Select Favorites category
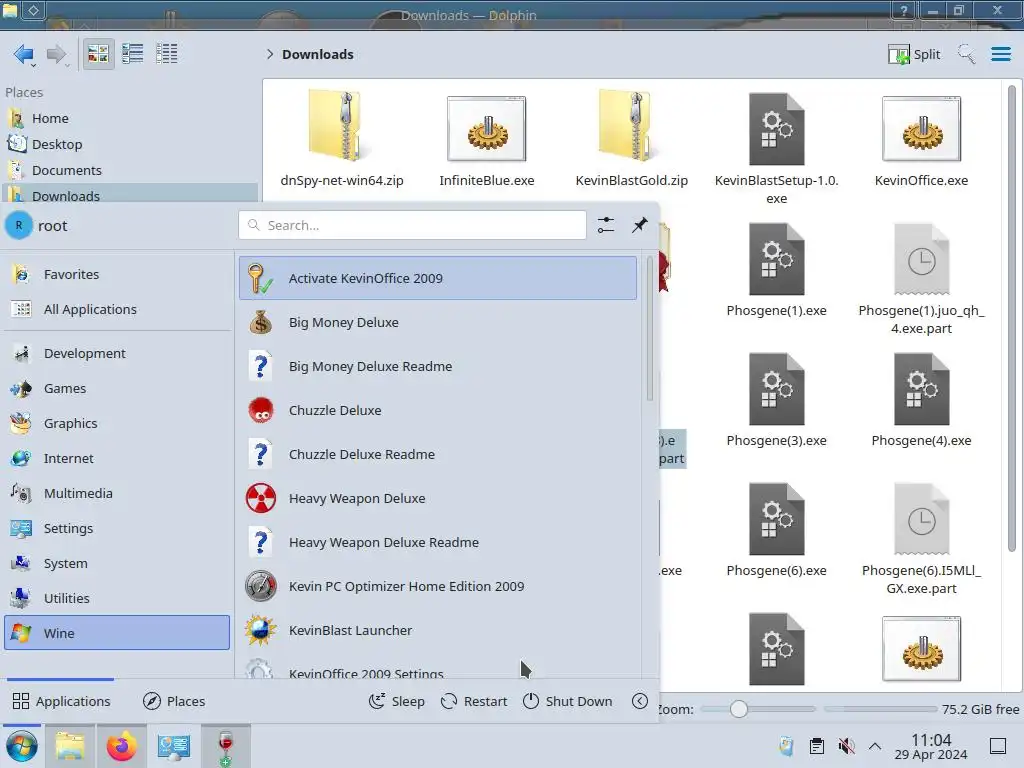Image resolution: width=1024 pixels, height=768 pixels. (x=117, y=274)
